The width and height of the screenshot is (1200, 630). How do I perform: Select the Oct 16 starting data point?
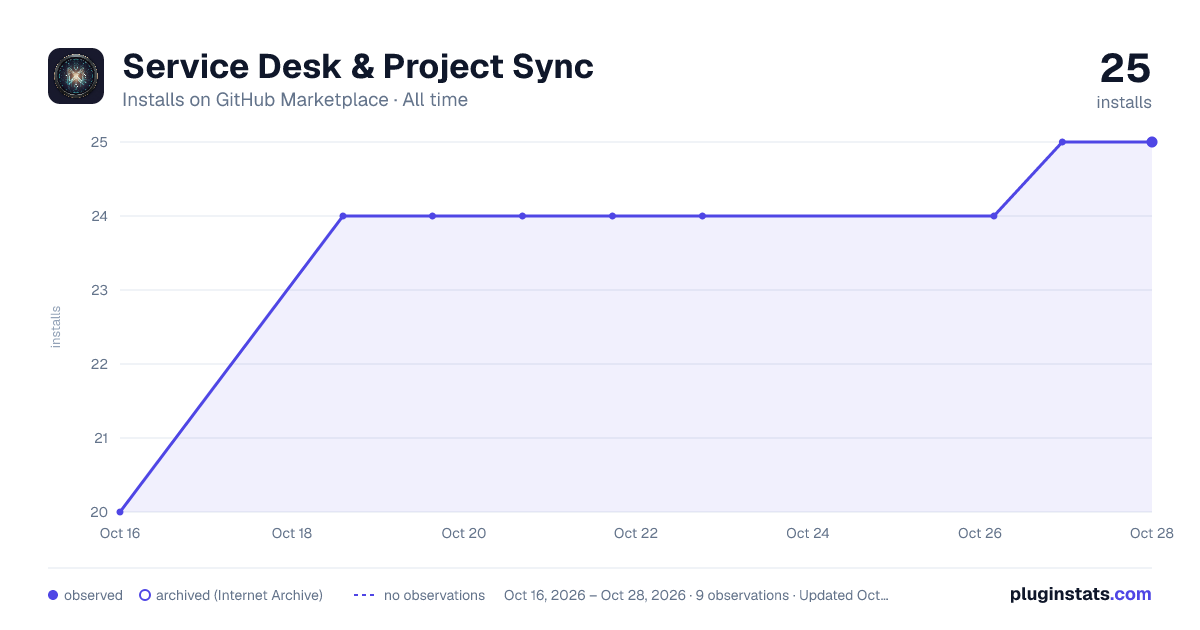pos(120,512)
